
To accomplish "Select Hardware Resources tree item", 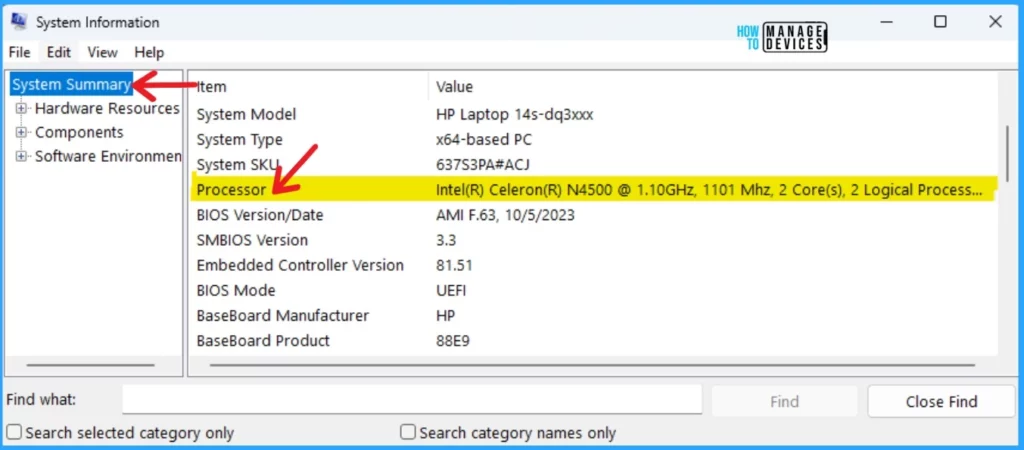I will [x=107, y=108].
